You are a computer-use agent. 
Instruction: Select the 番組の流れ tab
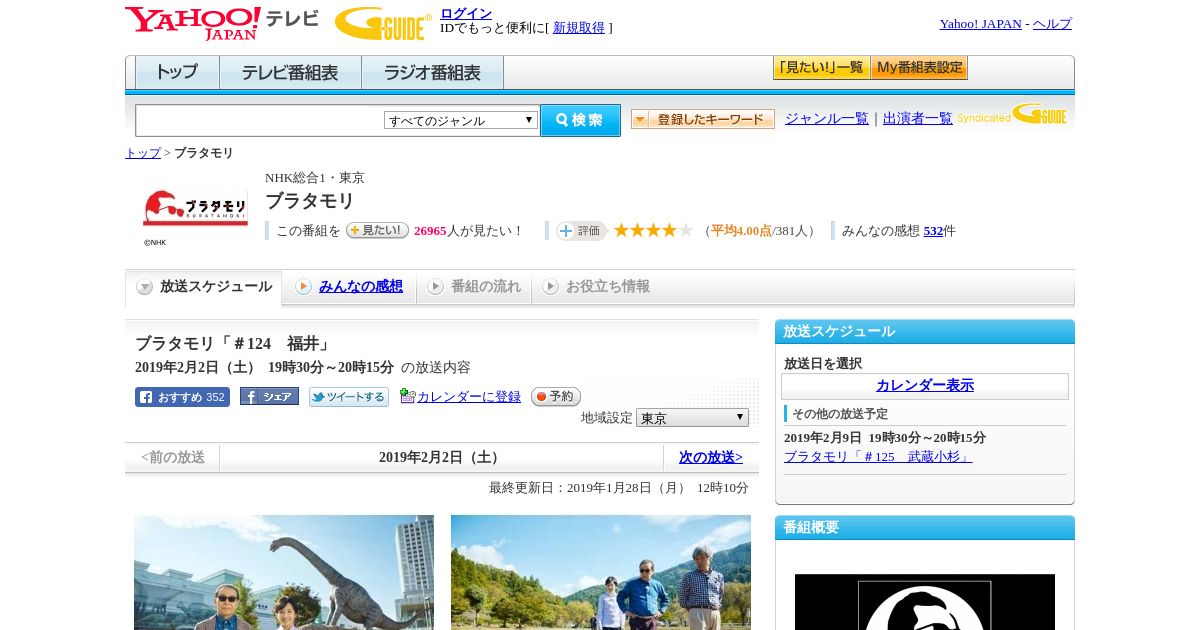tap(474, 287)
